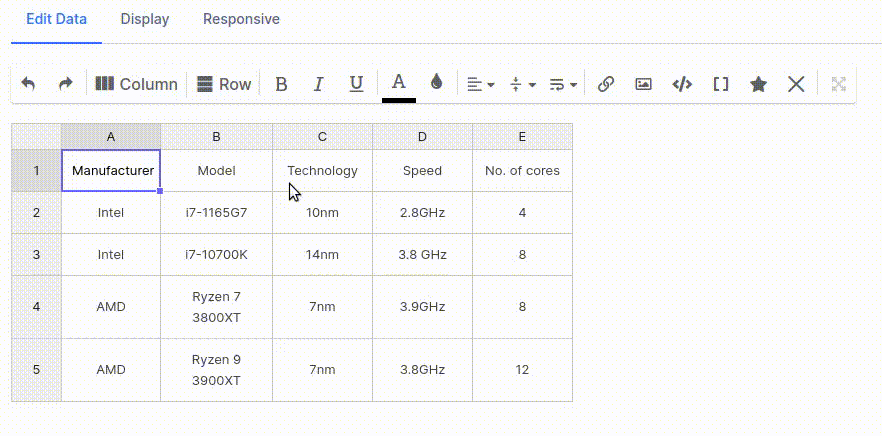Click the star rating icon
This screenshot has height=436, width=882.
(758, 84)
